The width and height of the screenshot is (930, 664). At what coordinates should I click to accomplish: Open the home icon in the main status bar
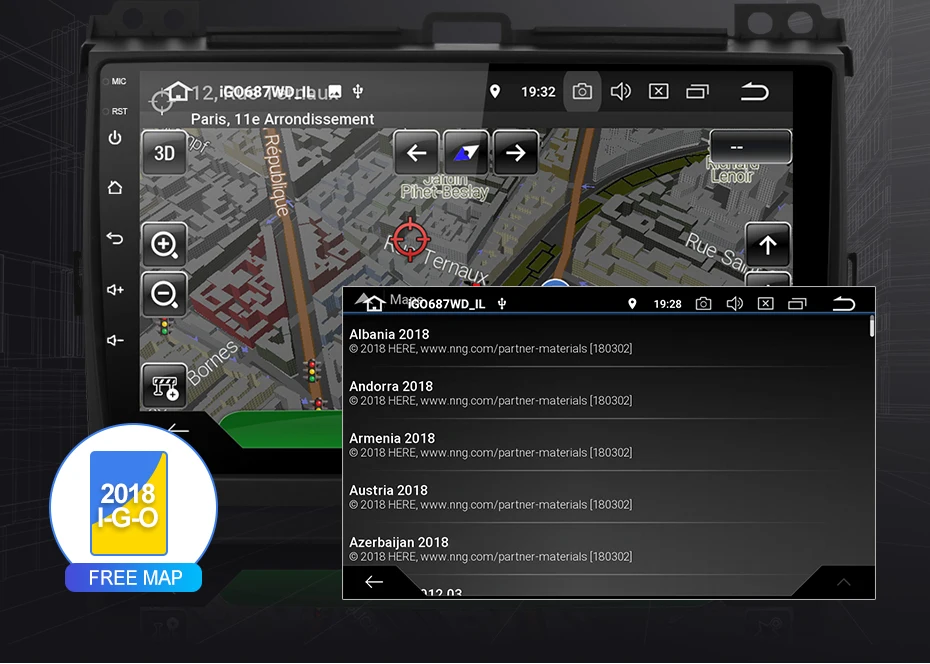177,91
